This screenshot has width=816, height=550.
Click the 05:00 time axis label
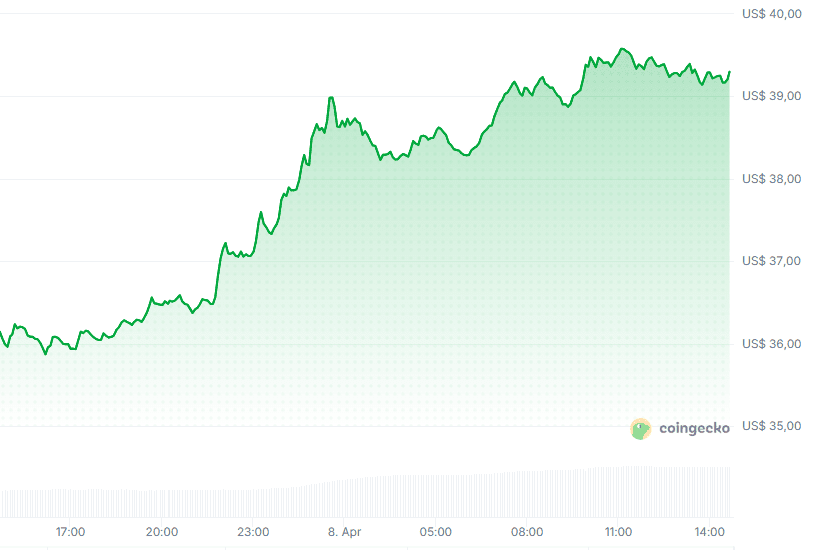click(x=436, y=532)
